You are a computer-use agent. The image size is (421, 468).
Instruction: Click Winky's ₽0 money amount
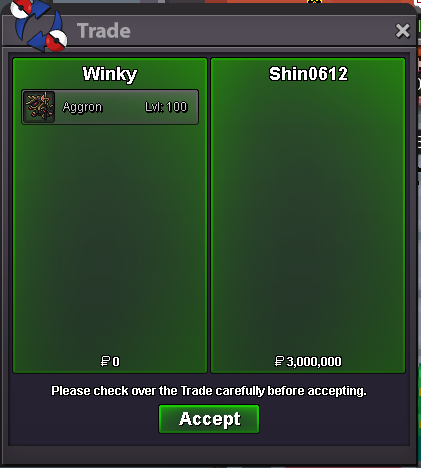coord(110,361)
